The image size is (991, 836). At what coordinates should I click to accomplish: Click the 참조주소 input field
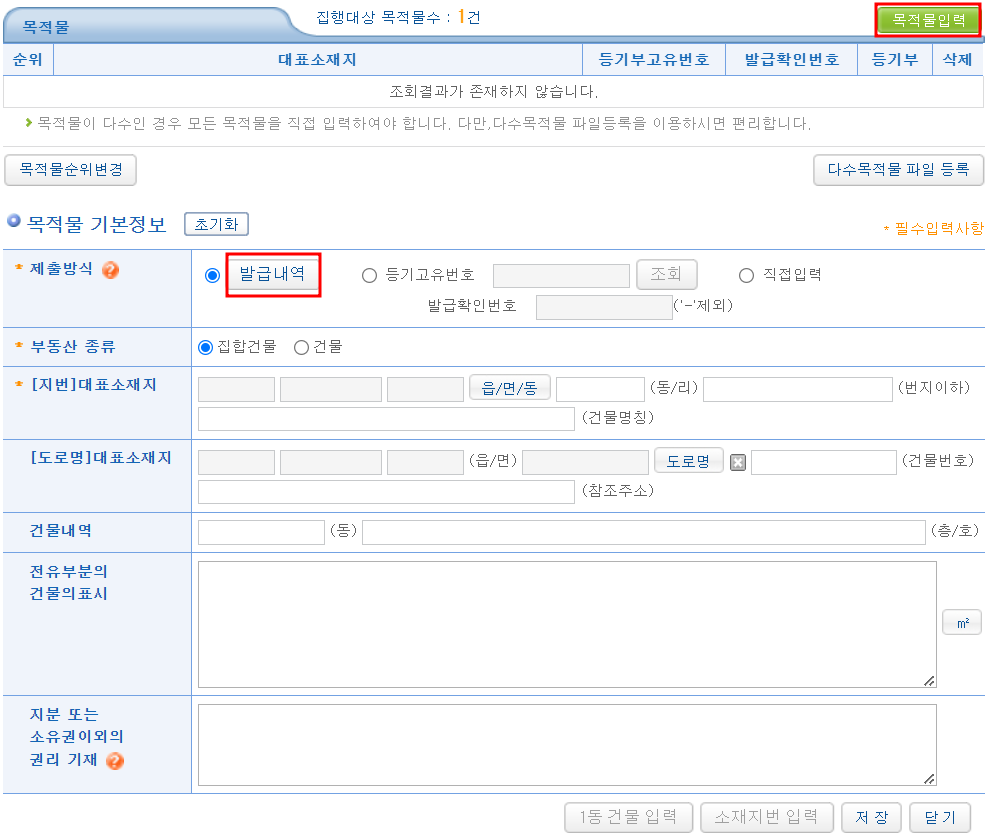[386, 492]
